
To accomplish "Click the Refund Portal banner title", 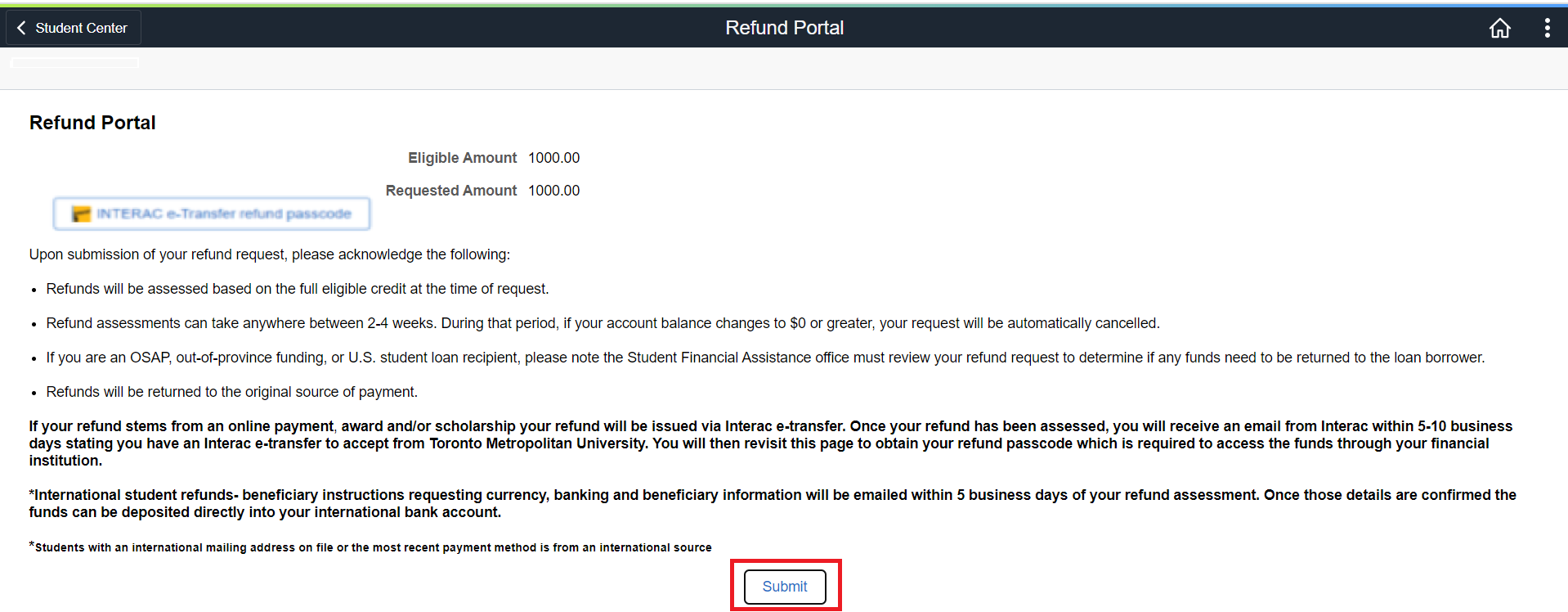I will pos(784,28).
